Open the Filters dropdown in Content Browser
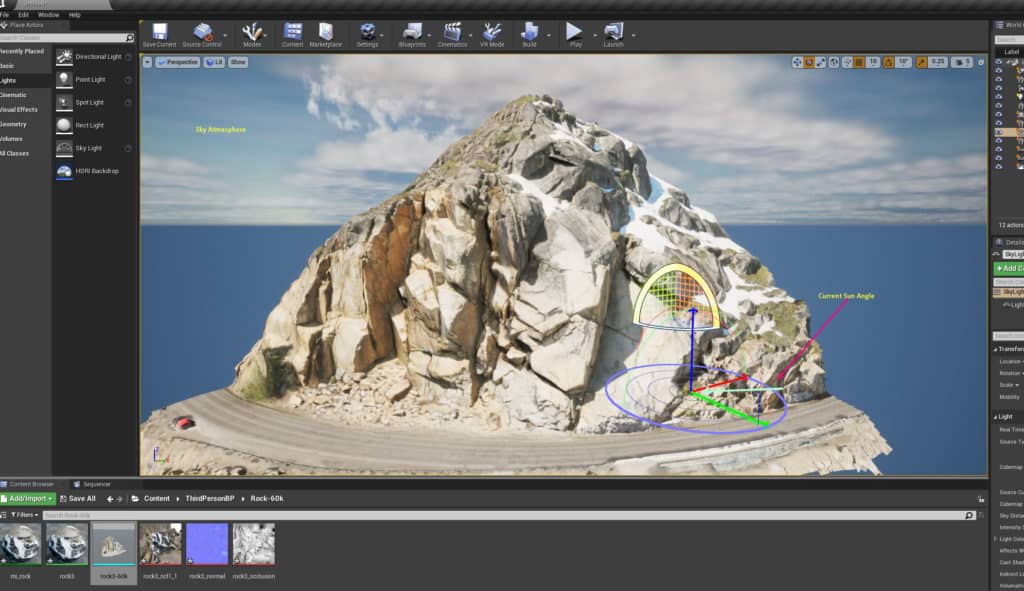The image size is (1024, 591). [x=24, y=515]
